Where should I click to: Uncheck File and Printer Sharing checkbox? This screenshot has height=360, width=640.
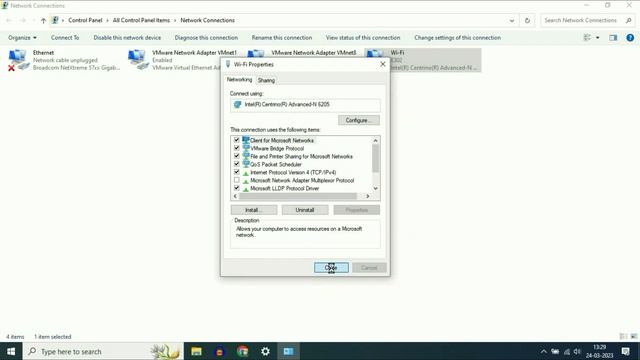237,156
